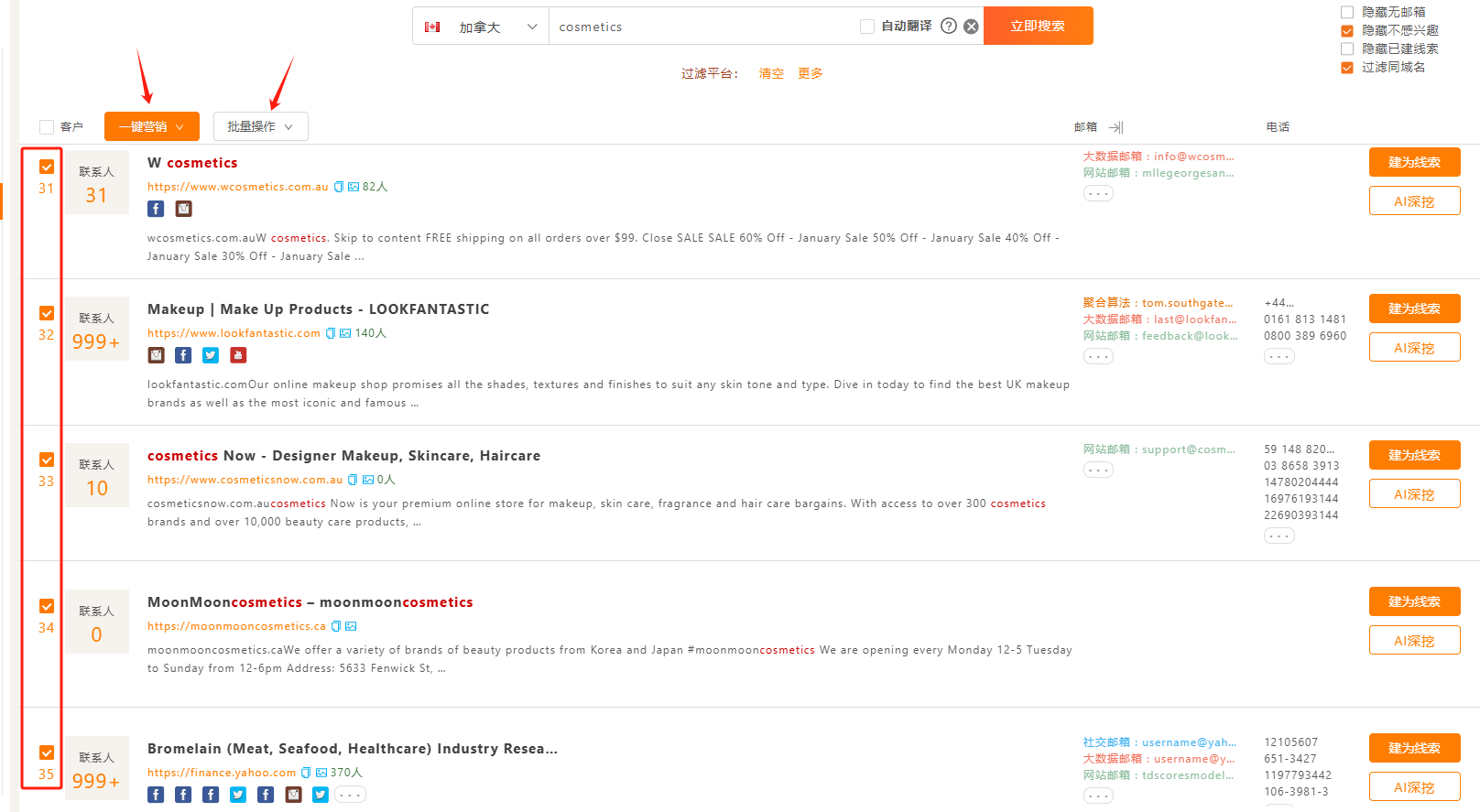Open YouTube icon for LOOKFANTASTIC
Image resolution: width=1480 pixels, height=812 pixels.
tap(238, 355)
